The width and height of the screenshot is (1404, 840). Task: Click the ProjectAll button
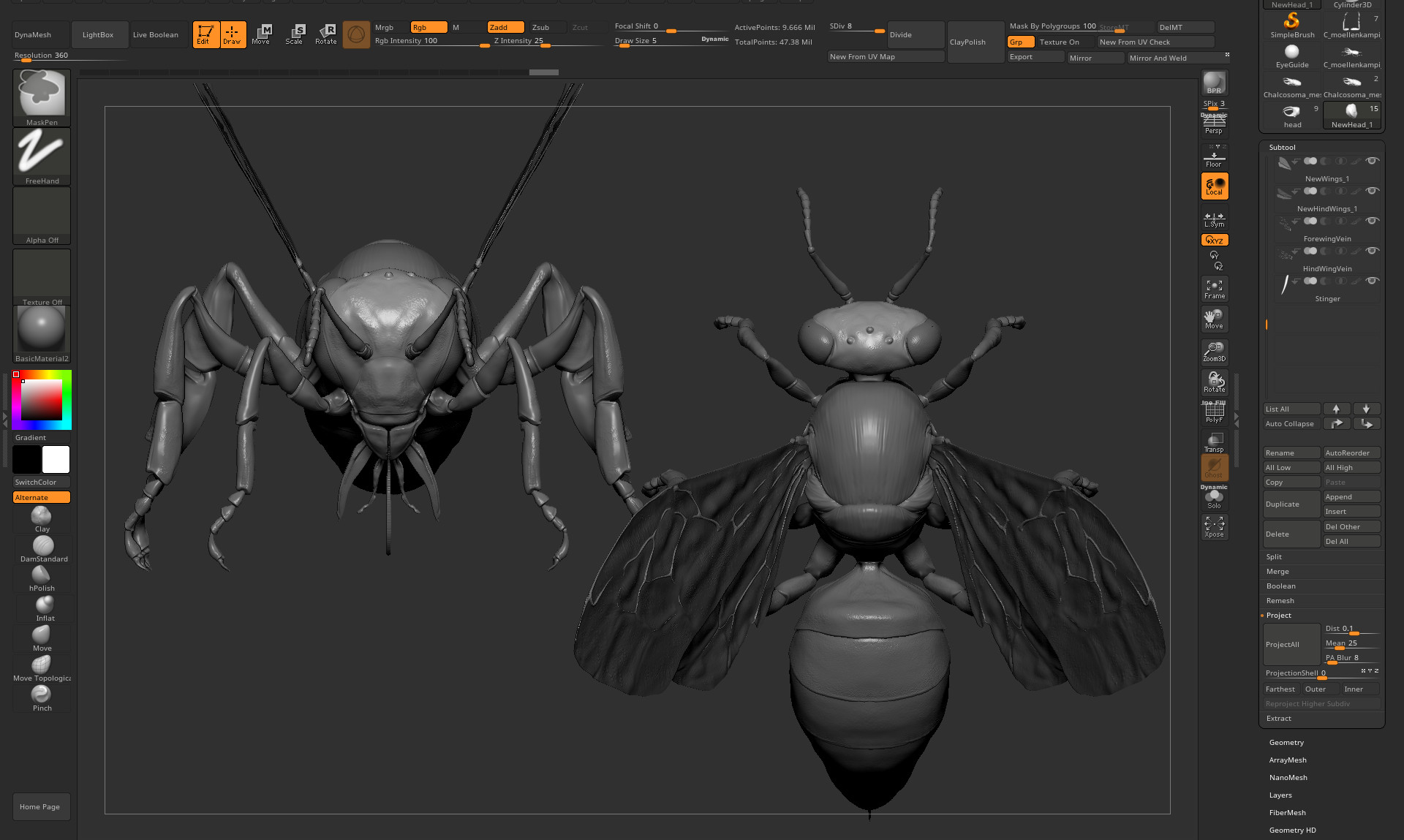coord(1291,644)
